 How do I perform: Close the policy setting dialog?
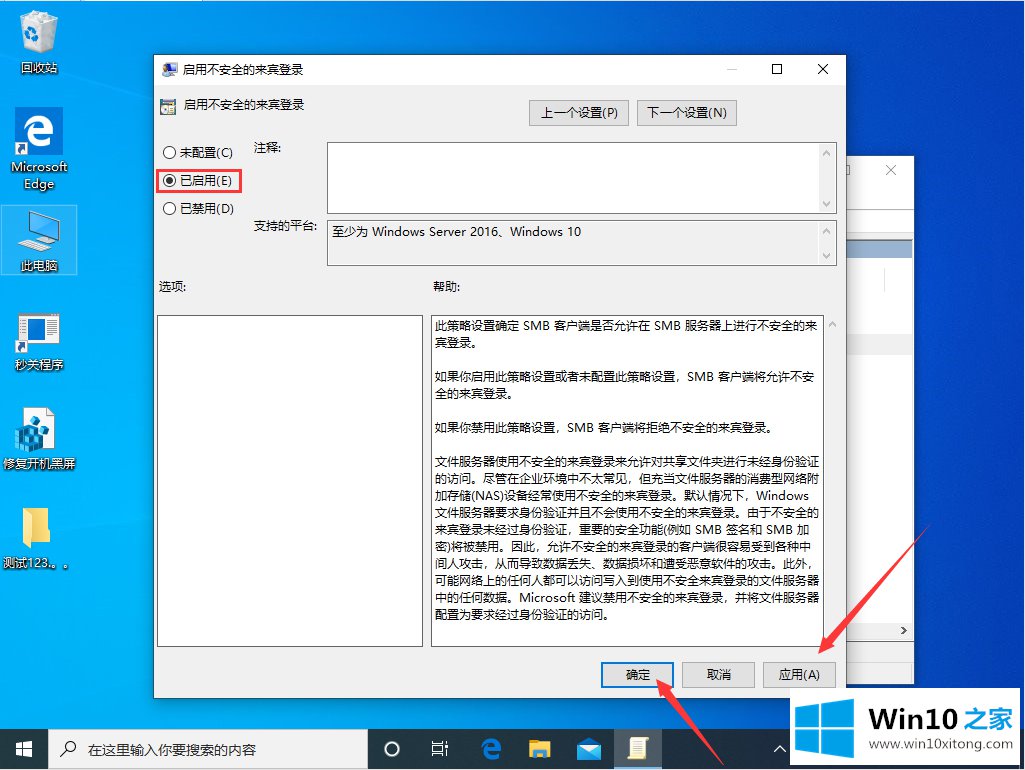(x=823, y=69)
